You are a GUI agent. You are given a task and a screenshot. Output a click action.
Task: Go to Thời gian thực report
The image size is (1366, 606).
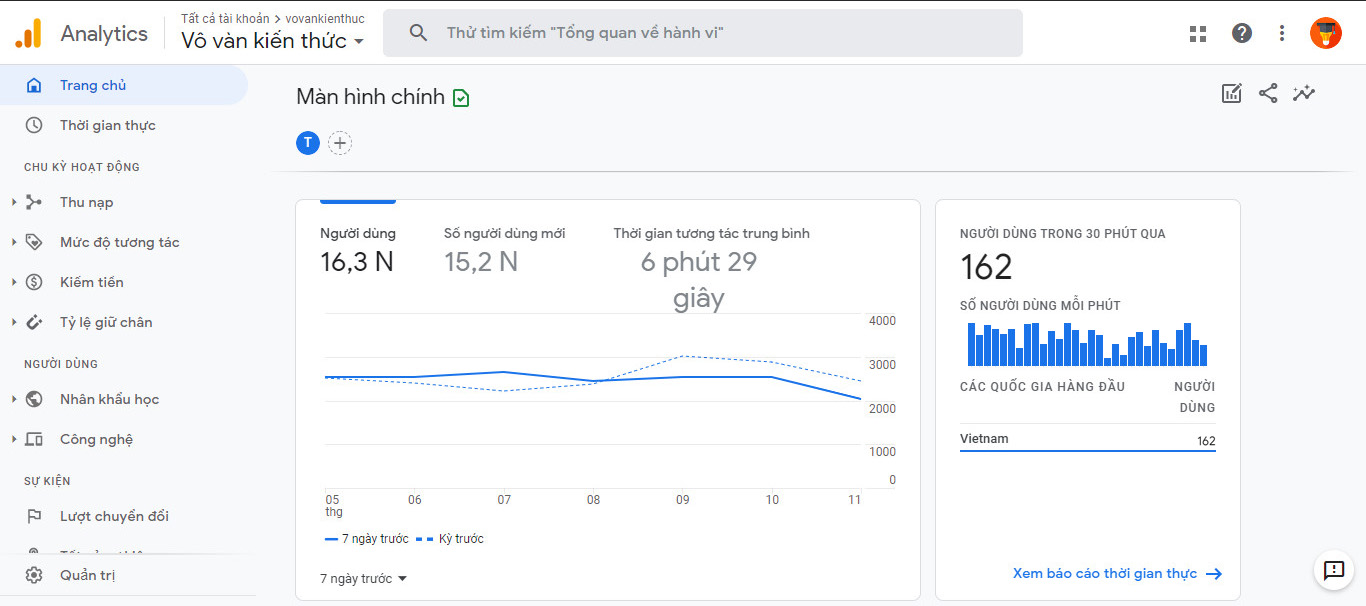[x=107, y=125]
